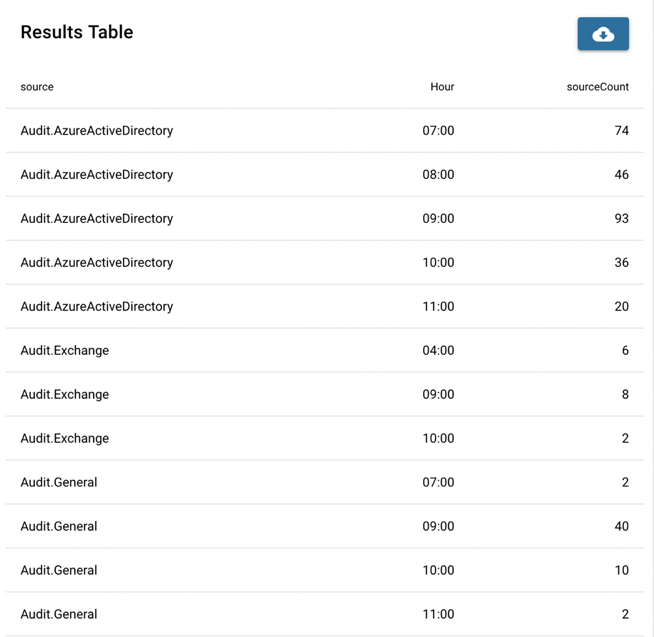
Task: Open the Audit.AzureActiveDirectory 09:00 row
Action: click(324, 219)
